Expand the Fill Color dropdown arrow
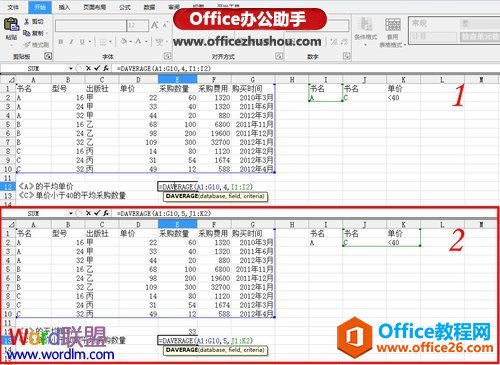This screenshot has height=365, width=500. (x=131, y=42)
